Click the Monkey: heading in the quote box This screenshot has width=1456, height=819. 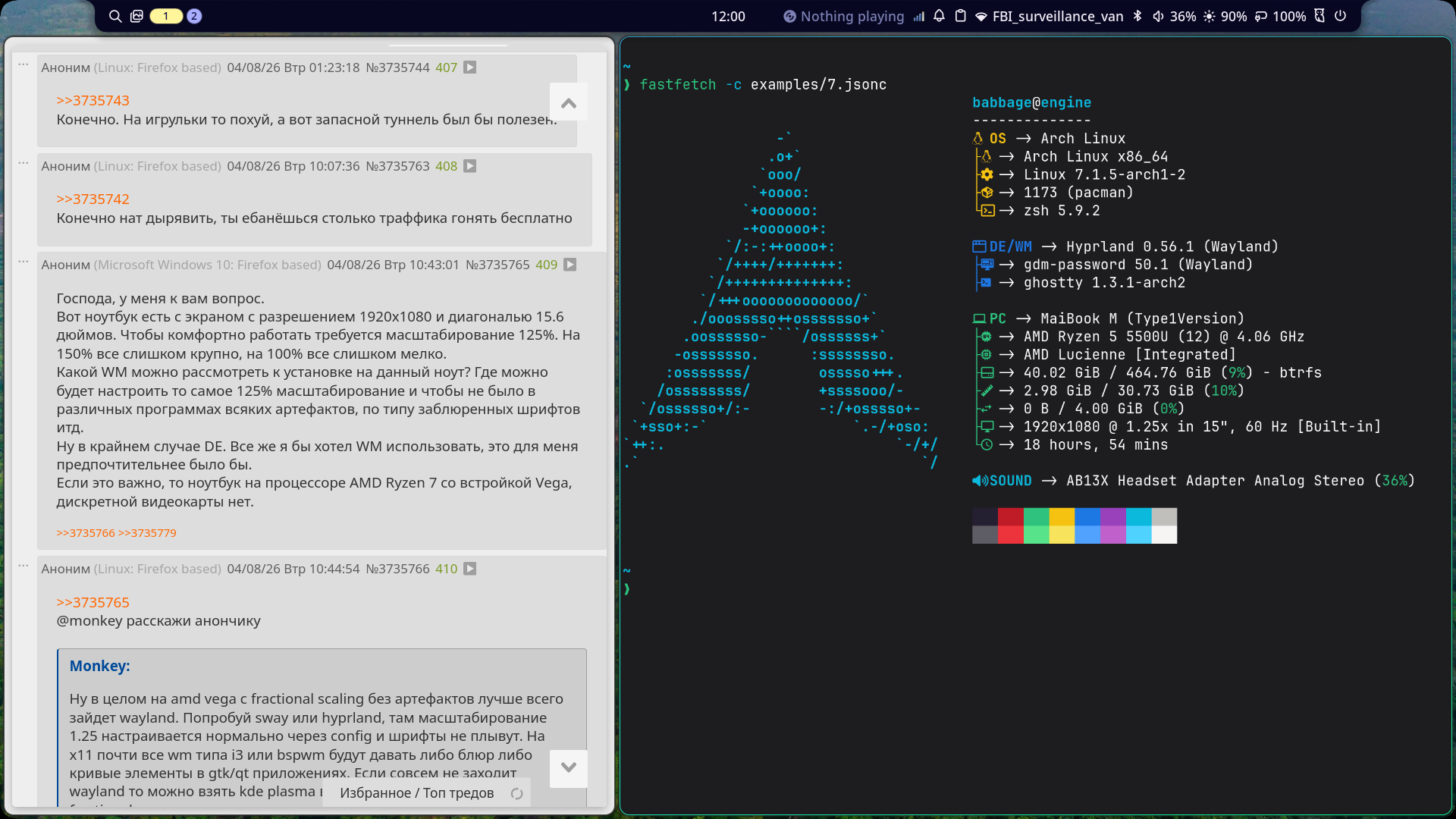pyautogui.click(x=99, y=666)
